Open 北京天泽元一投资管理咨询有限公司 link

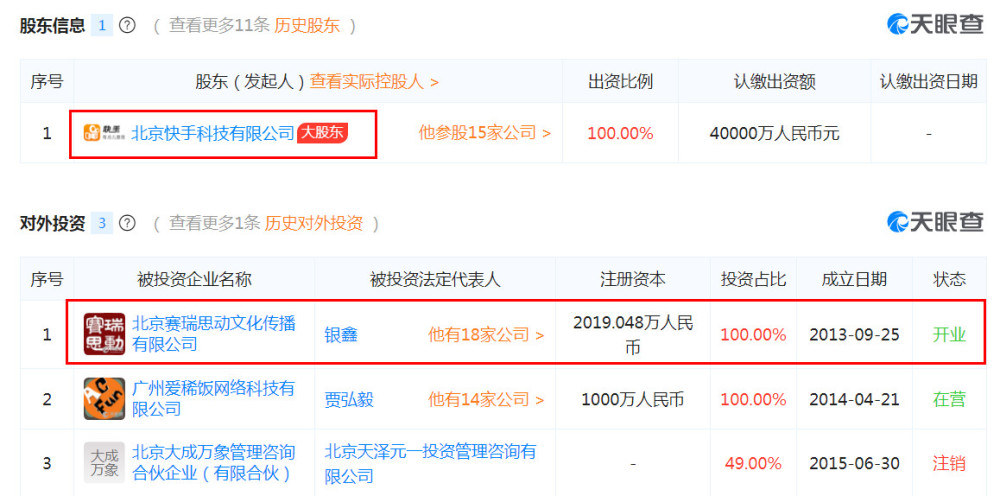pos(430,463)
